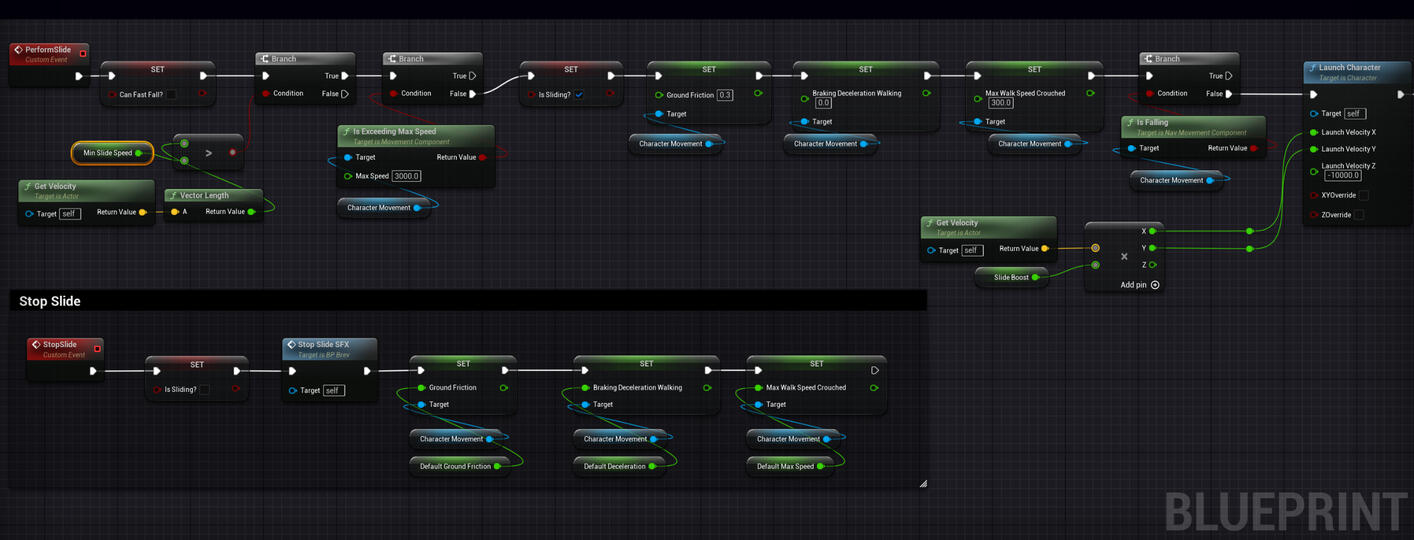
Task: Select the multiply operator node symbol
Action: tap(1124, 257)
